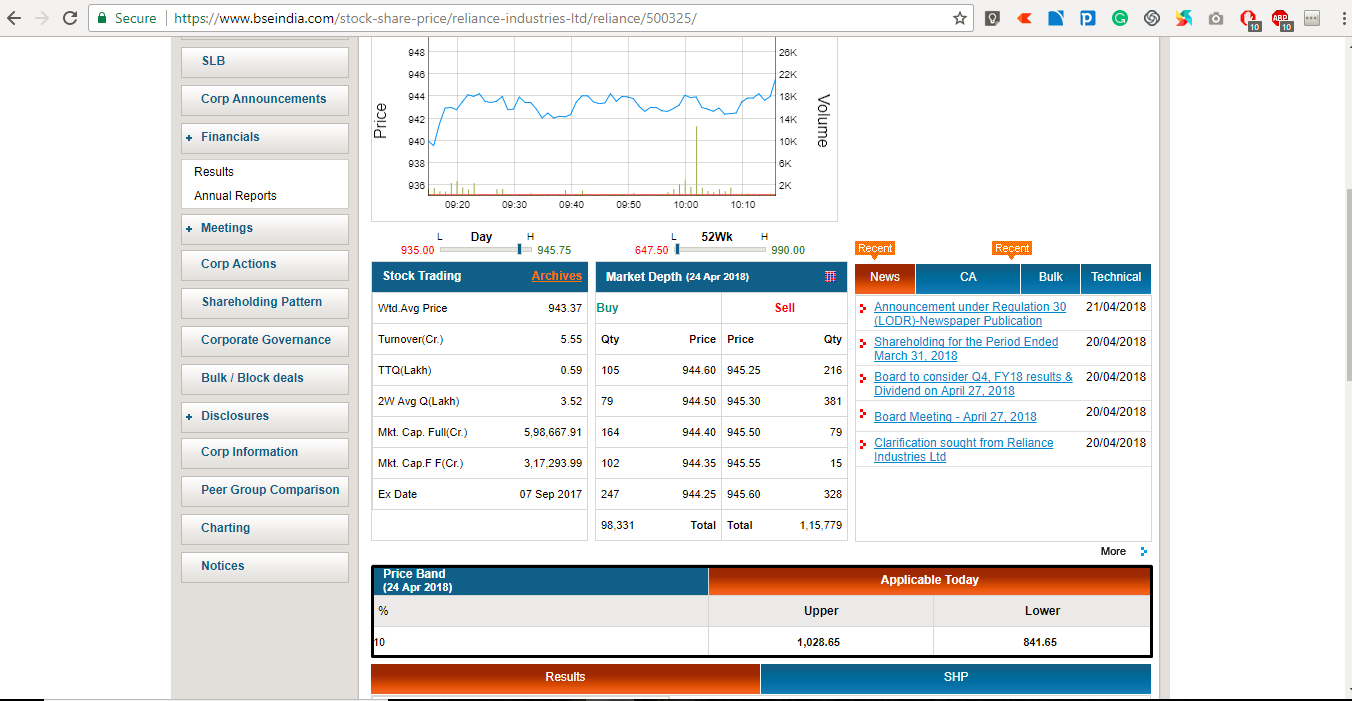
Task: Open the Stock Trading Archives link
Action: coord(556,276)
